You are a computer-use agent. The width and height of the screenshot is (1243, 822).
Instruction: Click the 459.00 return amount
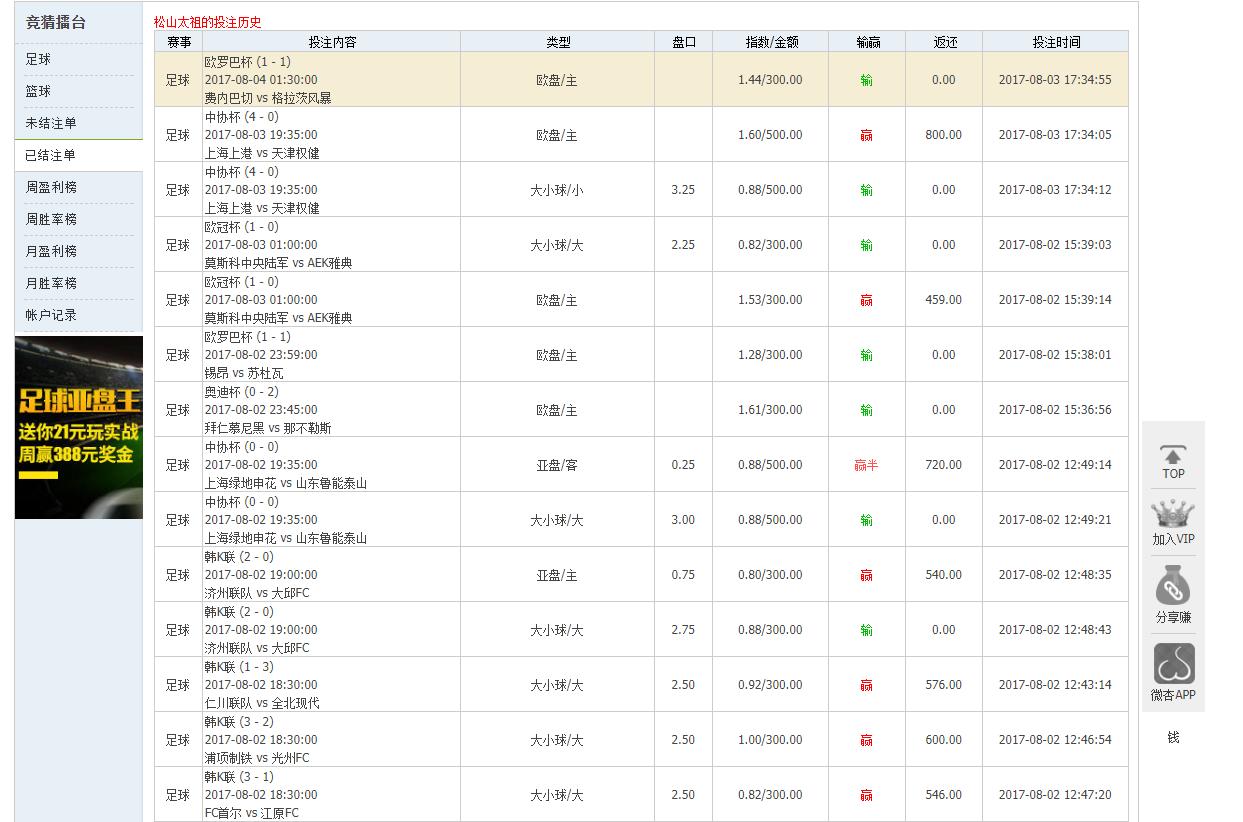(x=944, y=300)
